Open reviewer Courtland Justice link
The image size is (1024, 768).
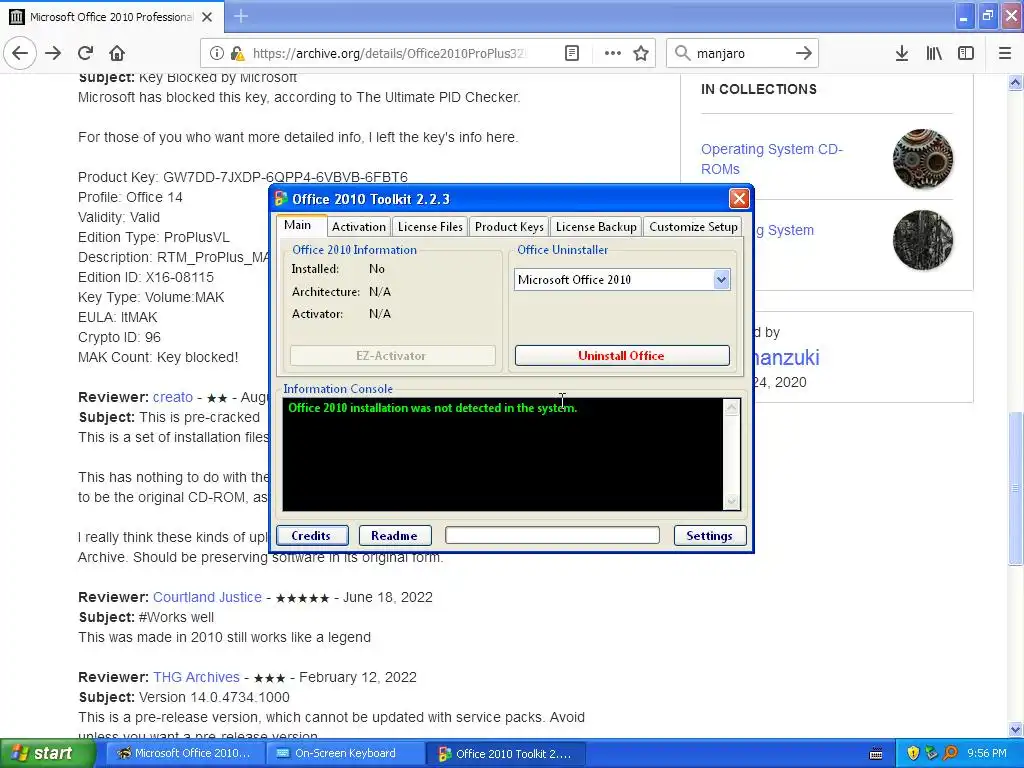tap(207, 597)
